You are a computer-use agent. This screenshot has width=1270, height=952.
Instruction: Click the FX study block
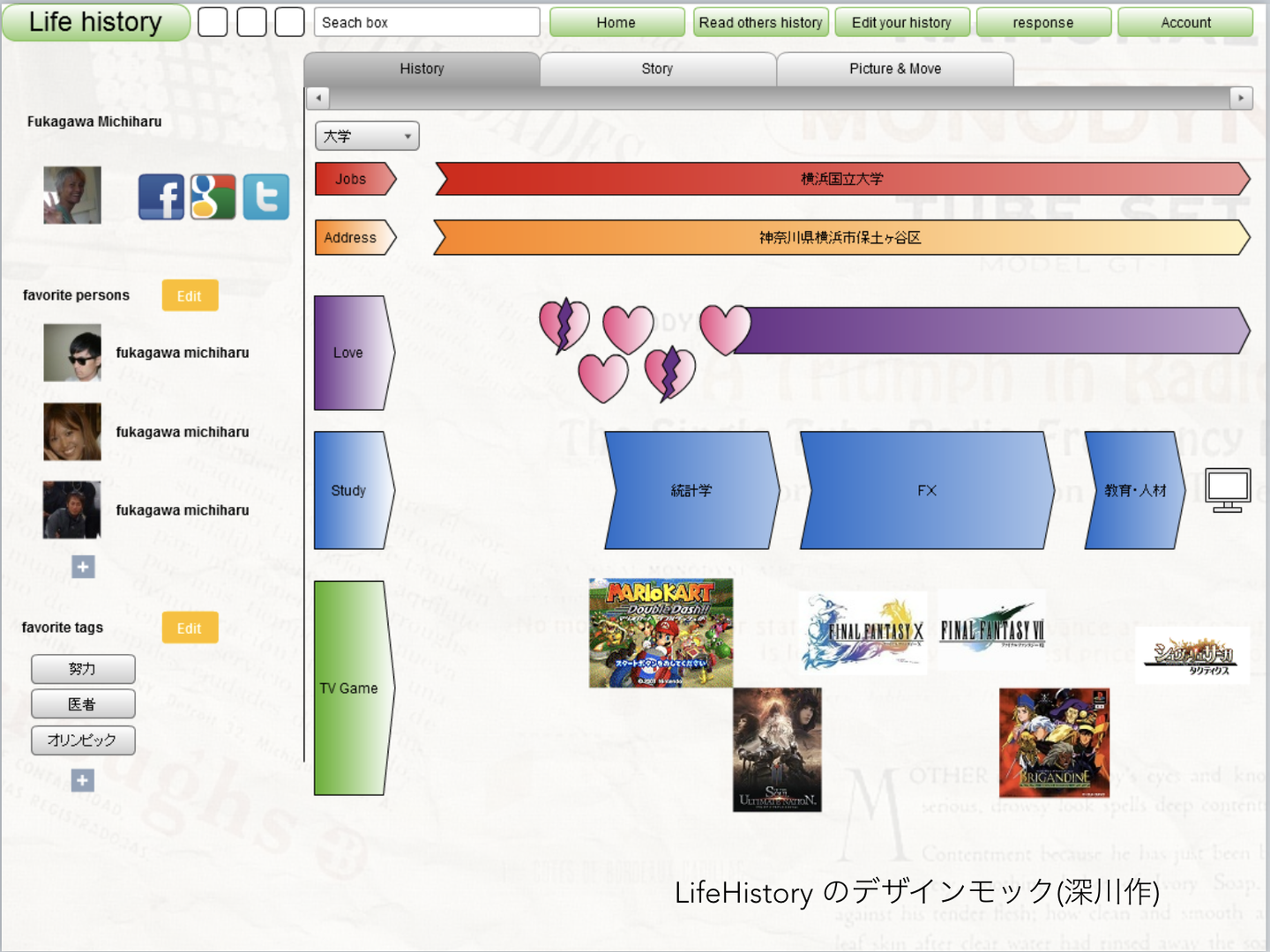pyautogui.click(x=927, y=490)
